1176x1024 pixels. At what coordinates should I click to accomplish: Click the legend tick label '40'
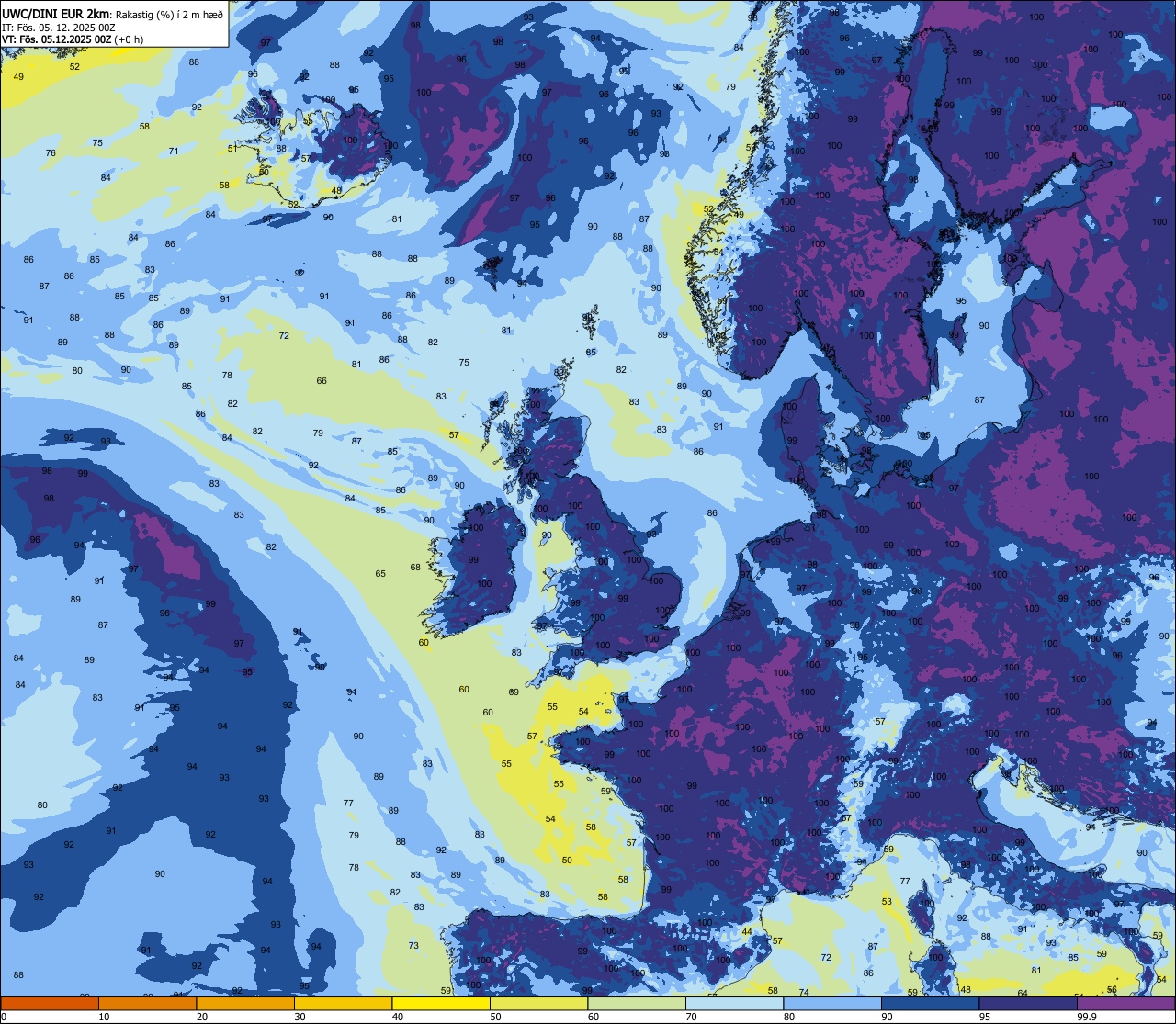[398, 1017]
